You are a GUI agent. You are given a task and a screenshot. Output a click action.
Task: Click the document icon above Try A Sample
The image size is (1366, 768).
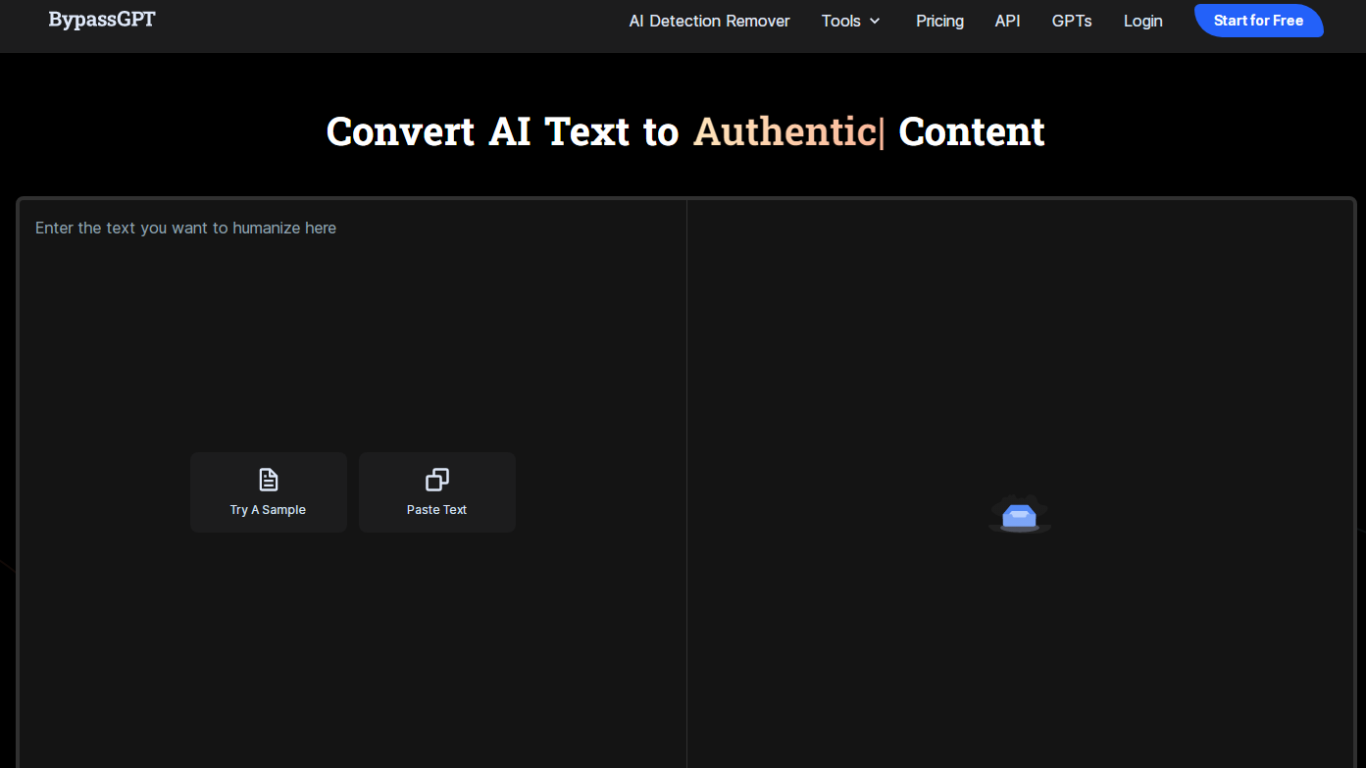[268, 480]
